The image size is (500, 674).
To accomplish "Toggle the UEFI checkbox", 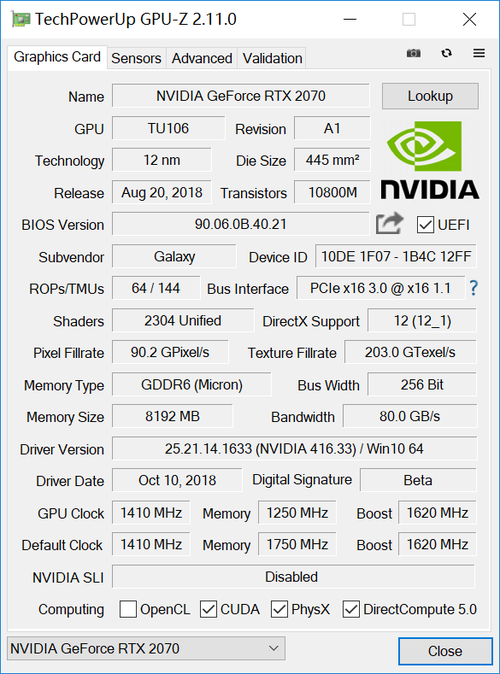I will [x=425, y=225].
